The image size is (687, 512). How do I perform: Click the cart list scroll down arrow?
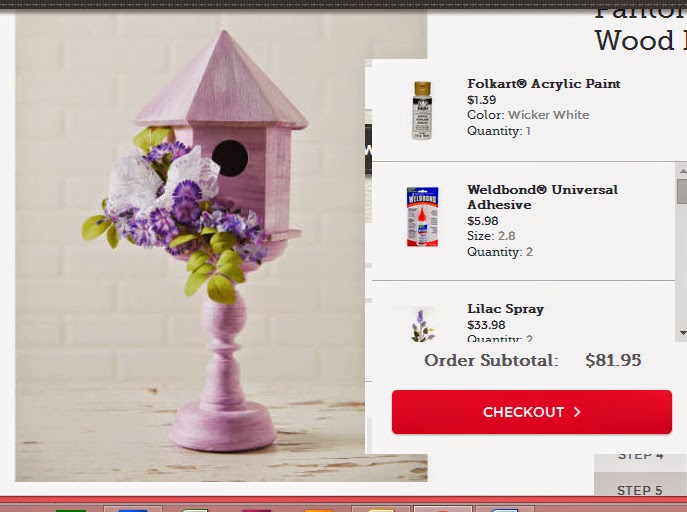(682, 333)
